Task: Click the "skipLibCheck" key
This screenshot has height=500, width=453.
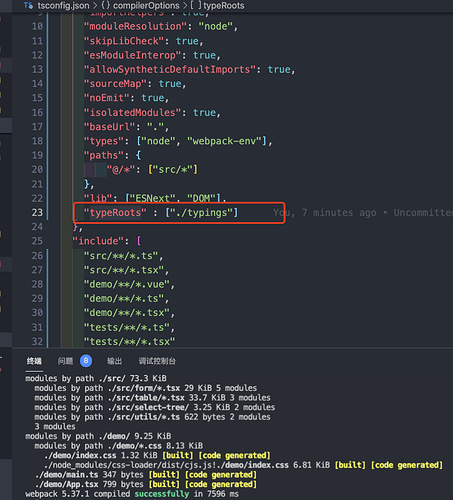Action: pyautogui.click(x=124, y=41)
